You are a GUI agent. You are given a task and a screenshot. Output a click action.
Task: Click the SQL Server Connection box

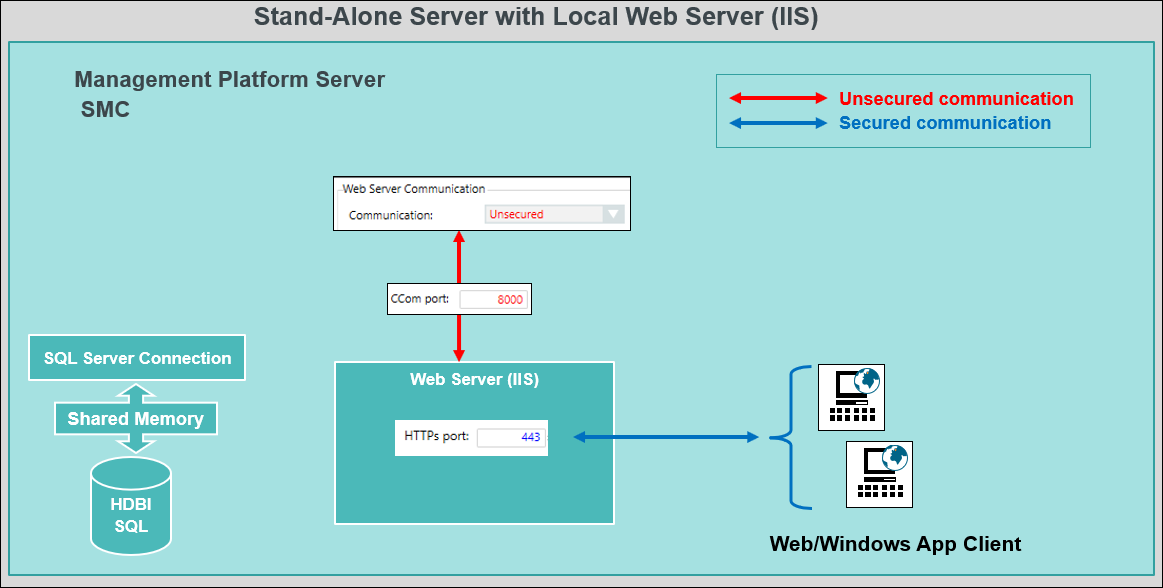tap(137, 358)
